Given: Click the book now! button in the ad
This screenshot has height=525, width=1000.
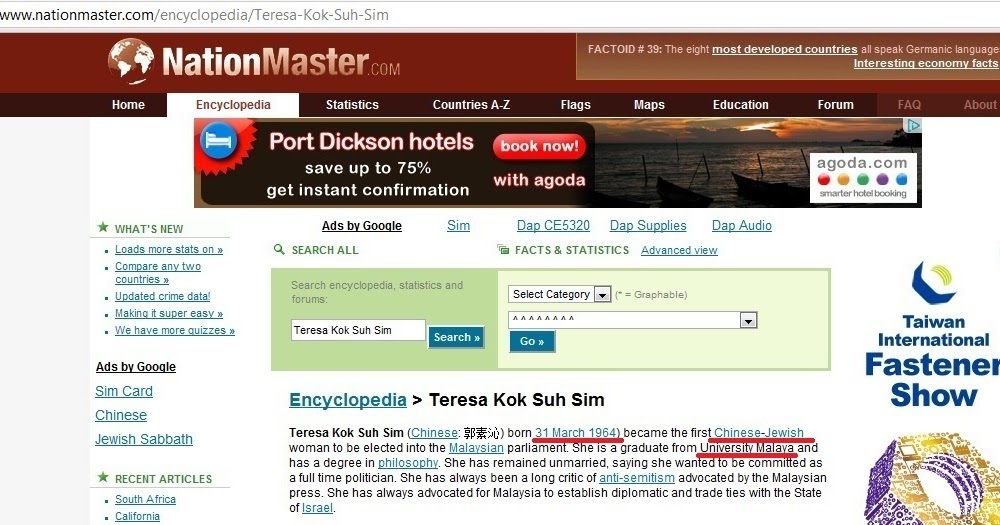Looking at the screenshot, I should pos(540,146).
